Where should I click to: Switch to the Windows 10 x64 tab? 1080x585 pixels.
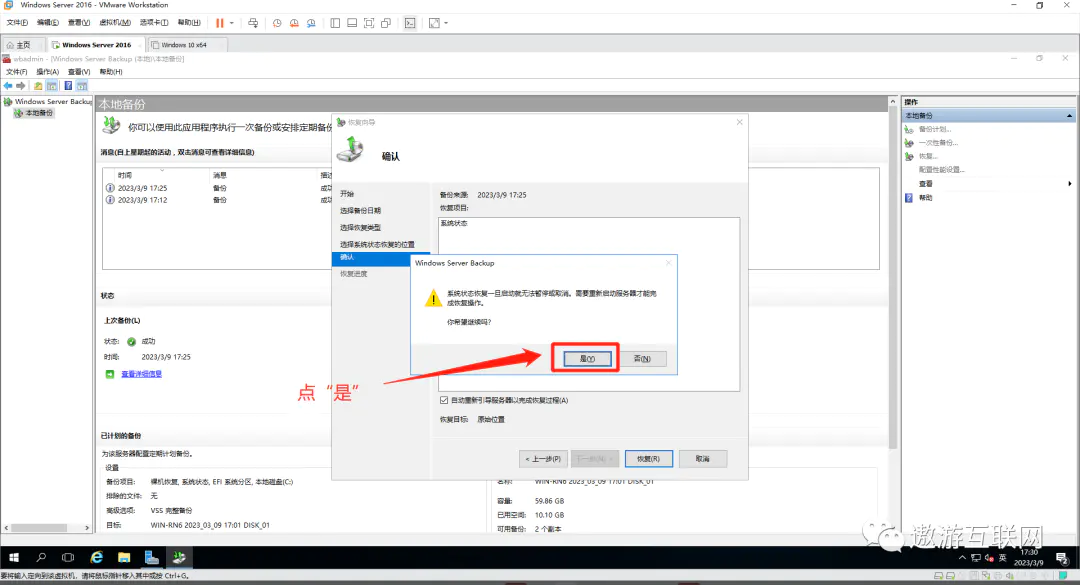coord(184,45)
